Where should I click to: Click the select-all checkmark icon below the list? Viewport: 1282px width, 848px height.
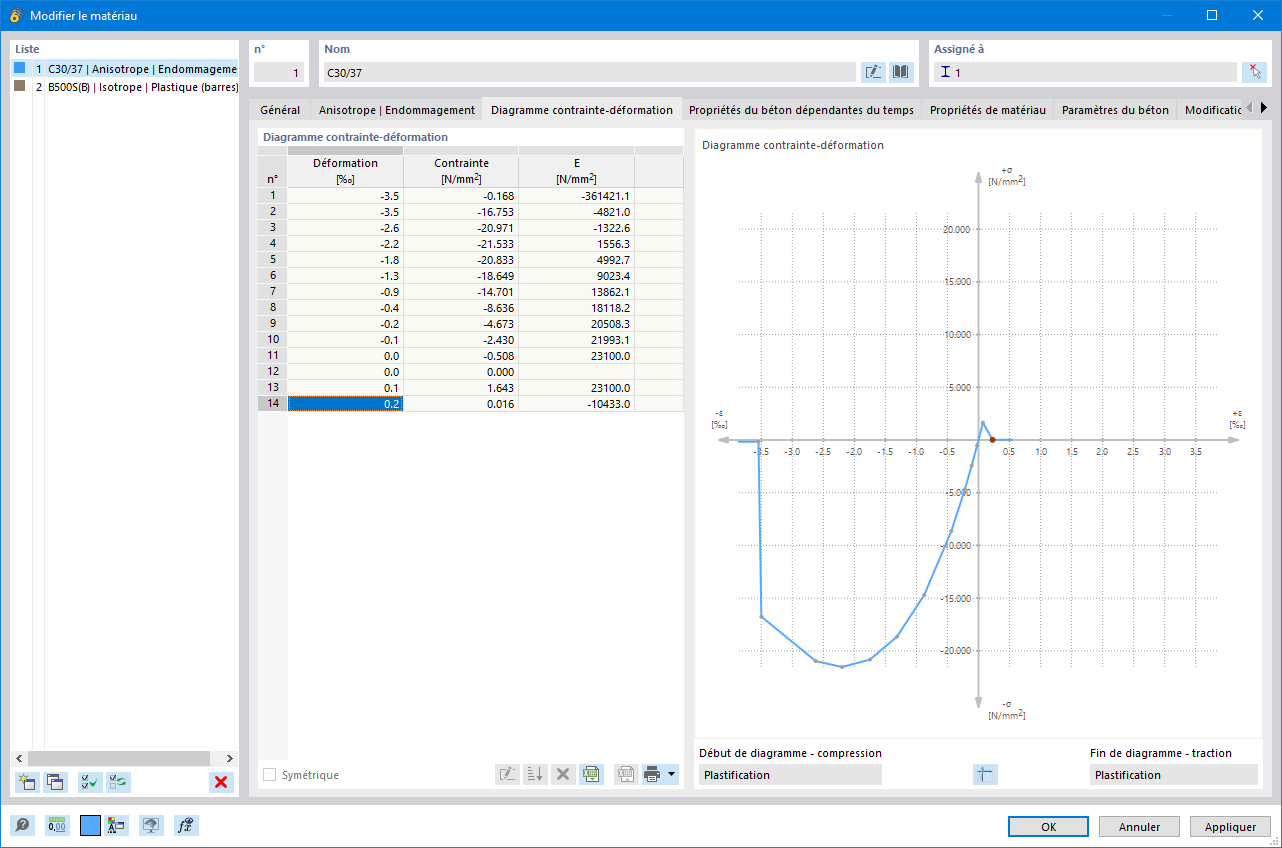point(90,782)
